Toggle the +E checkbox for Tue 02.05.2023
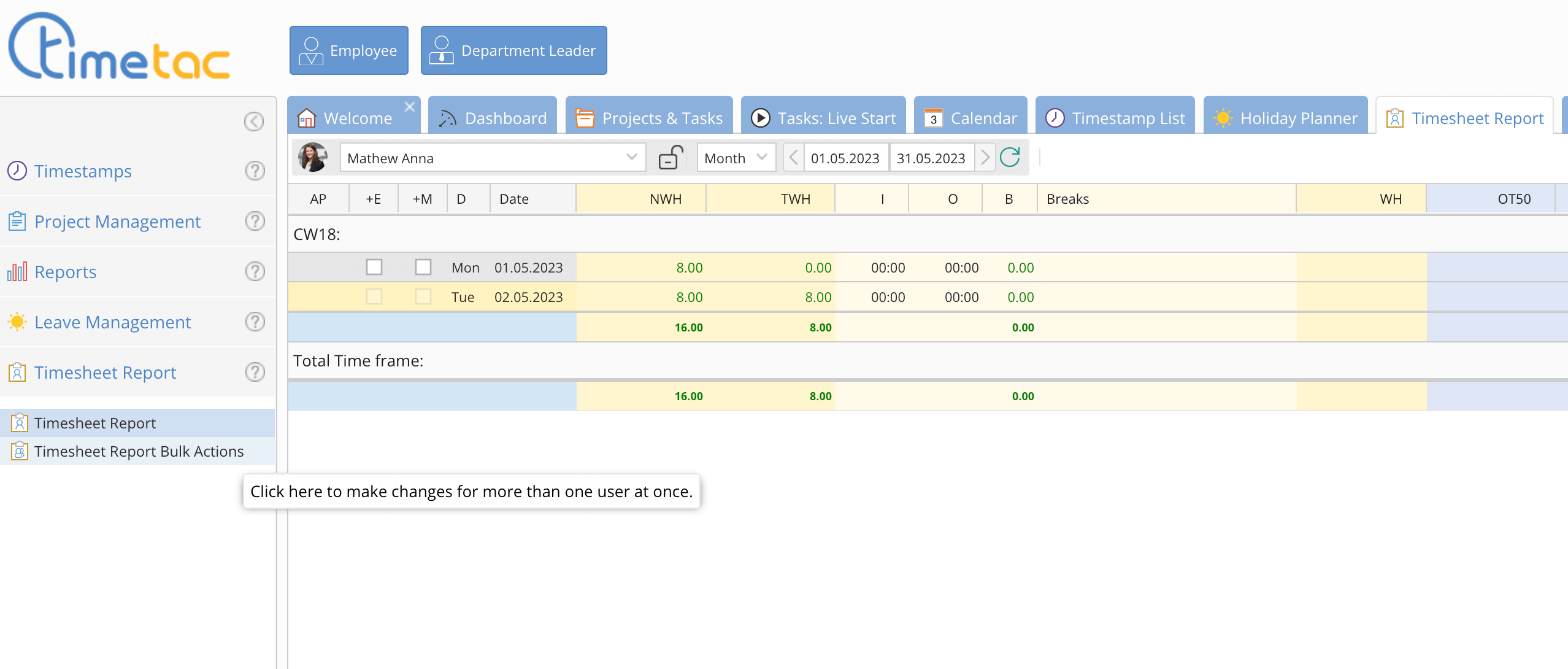 point(374,296)
